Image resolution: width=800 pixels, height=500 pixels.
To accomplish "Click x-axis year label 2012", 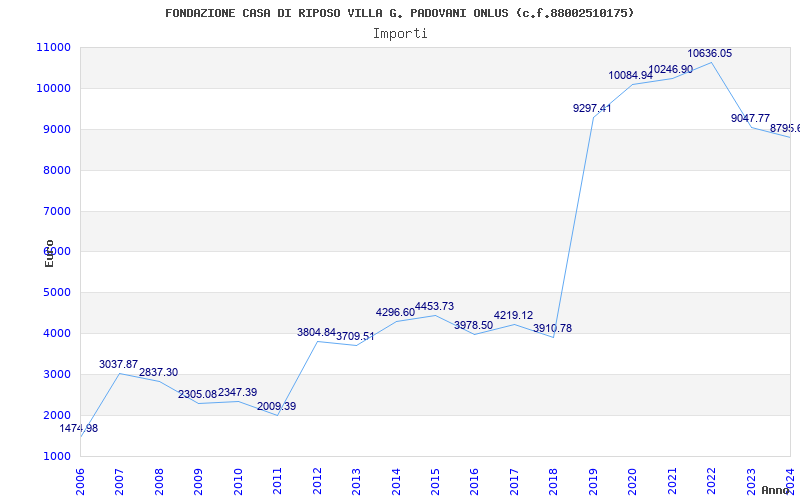I will point(317,481).
